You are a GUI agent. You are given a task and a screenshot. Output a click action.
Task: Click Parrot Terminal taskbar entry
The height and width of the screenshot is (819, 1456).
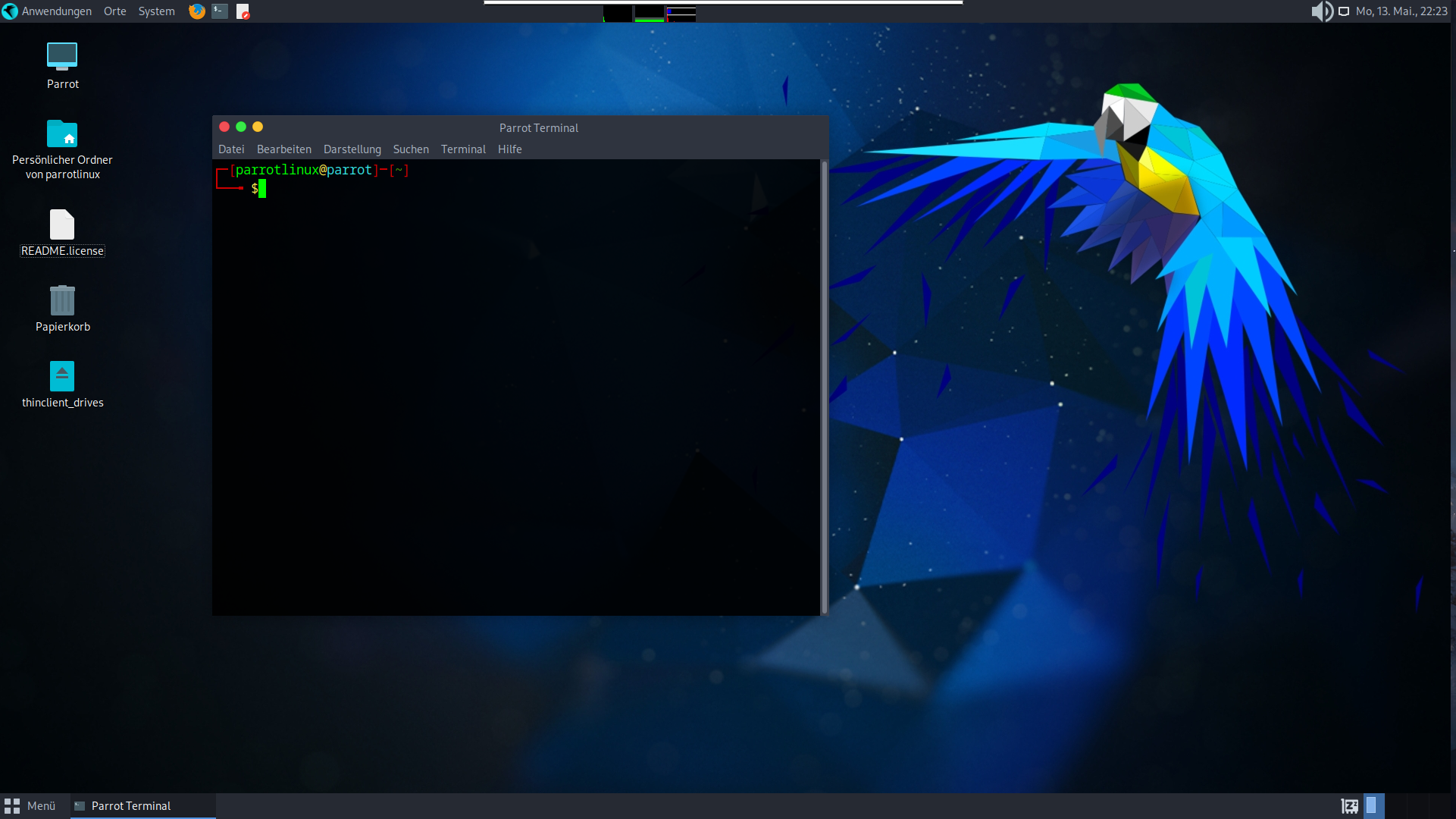click(x=143, y=806)
